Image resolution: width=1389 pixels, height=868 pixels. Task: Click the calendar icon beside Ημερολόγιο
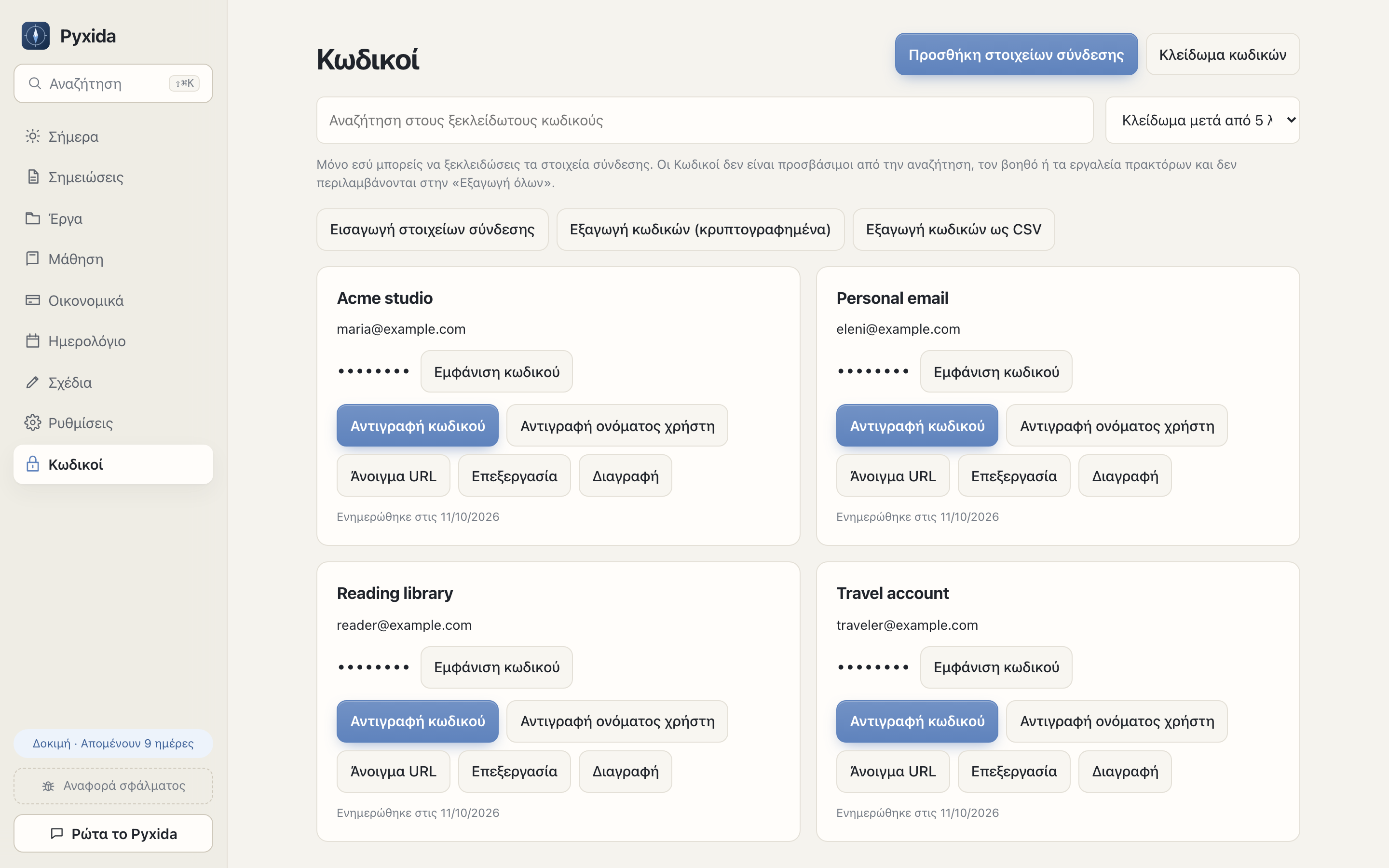click(x=33, y=341)
